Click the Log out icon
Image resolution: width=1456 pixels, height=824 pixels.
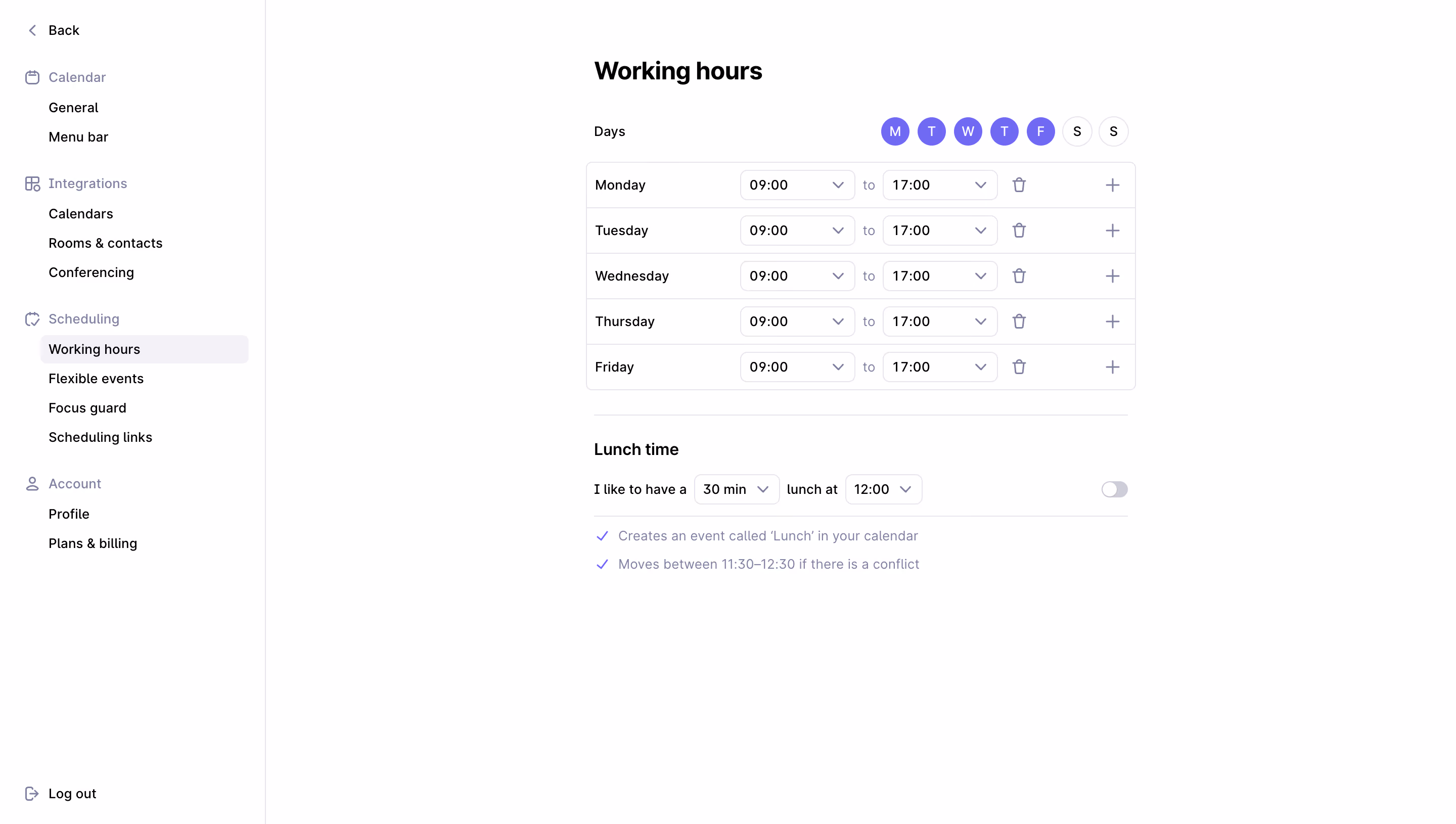[x=32, y=794]
